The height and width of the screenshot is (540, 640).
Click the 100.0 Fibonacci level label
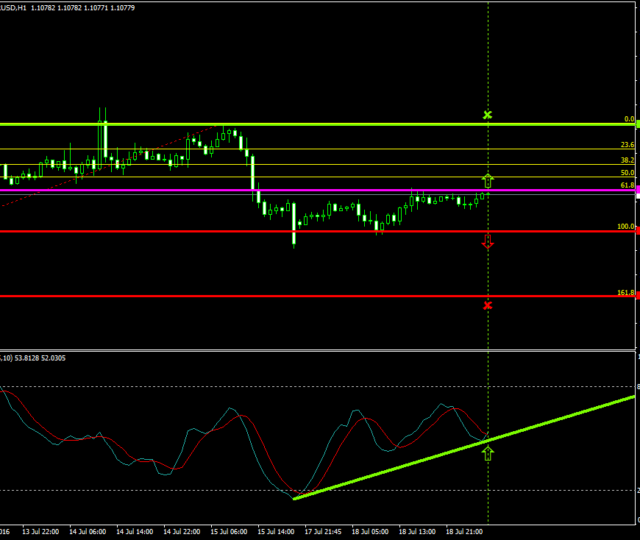point(625,226)
